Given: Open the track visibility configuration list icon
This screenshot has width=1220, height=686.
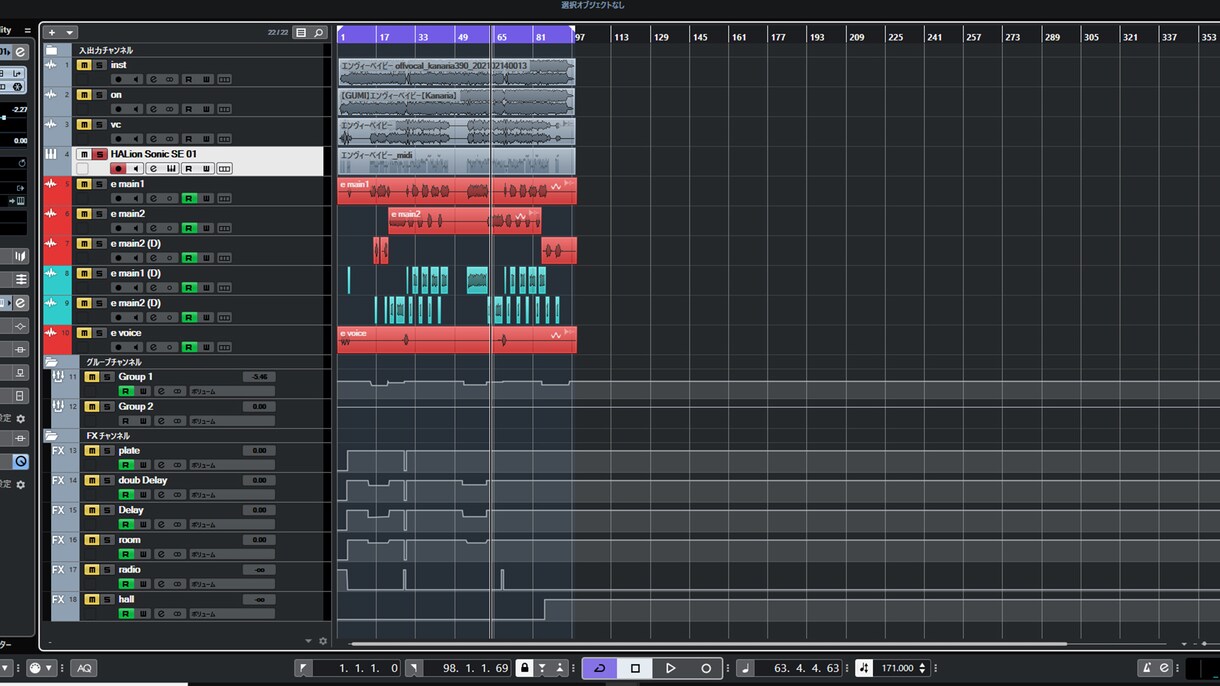Looking at the screenshot, I should (x=302, y=33).
